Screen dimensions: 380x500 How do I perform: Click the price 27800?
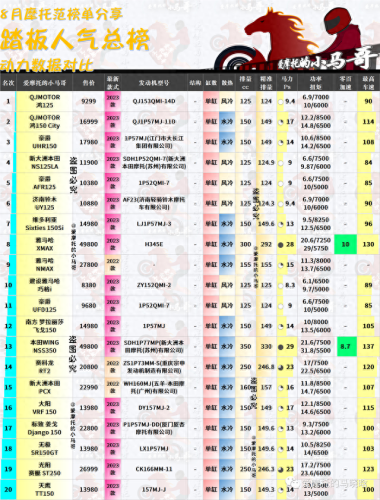click(x=89, y=265)
